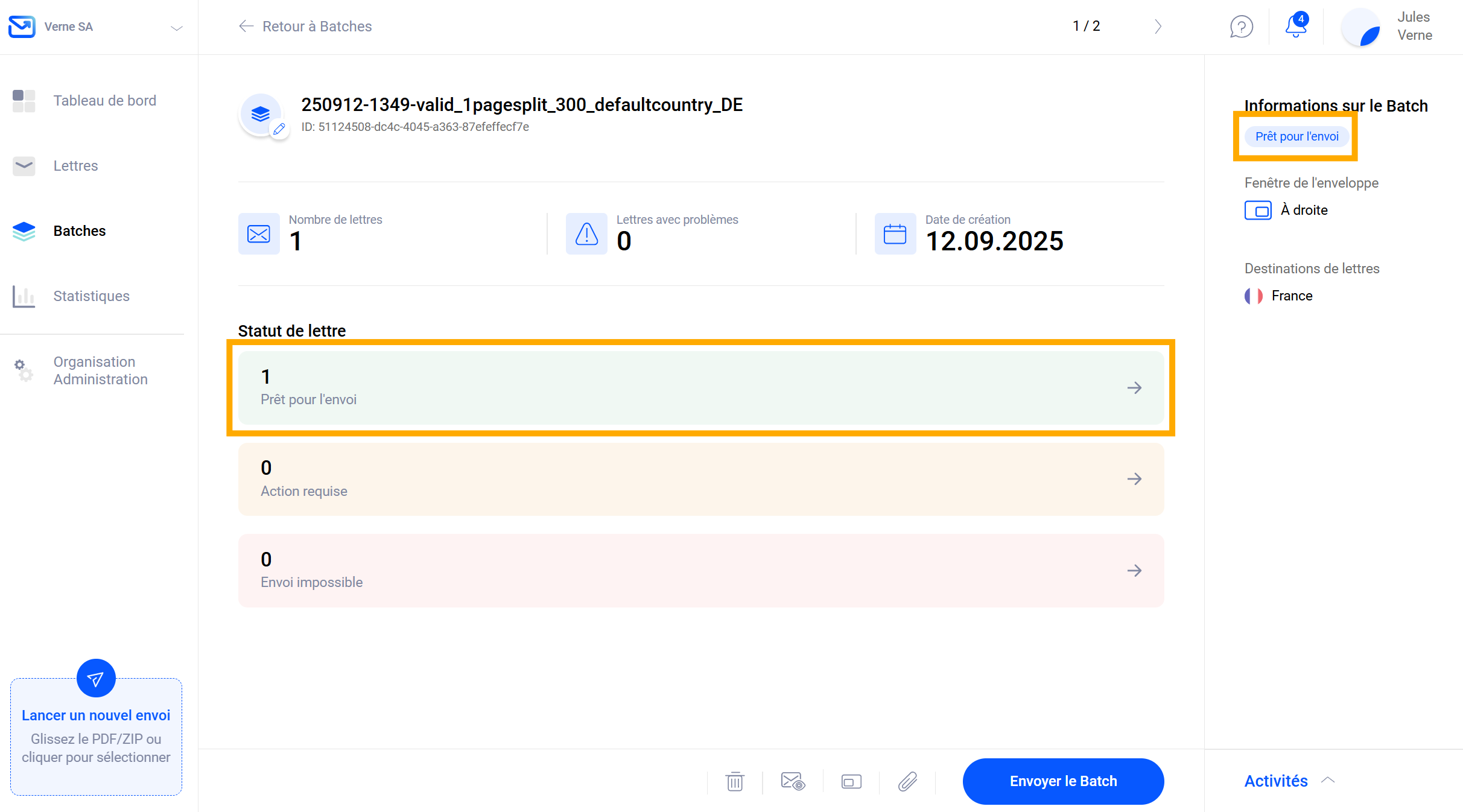The height and width of the screenshot is (812, 1463).
Task: Click the envelope preview eye icon
Action: [x=792, y=781]
